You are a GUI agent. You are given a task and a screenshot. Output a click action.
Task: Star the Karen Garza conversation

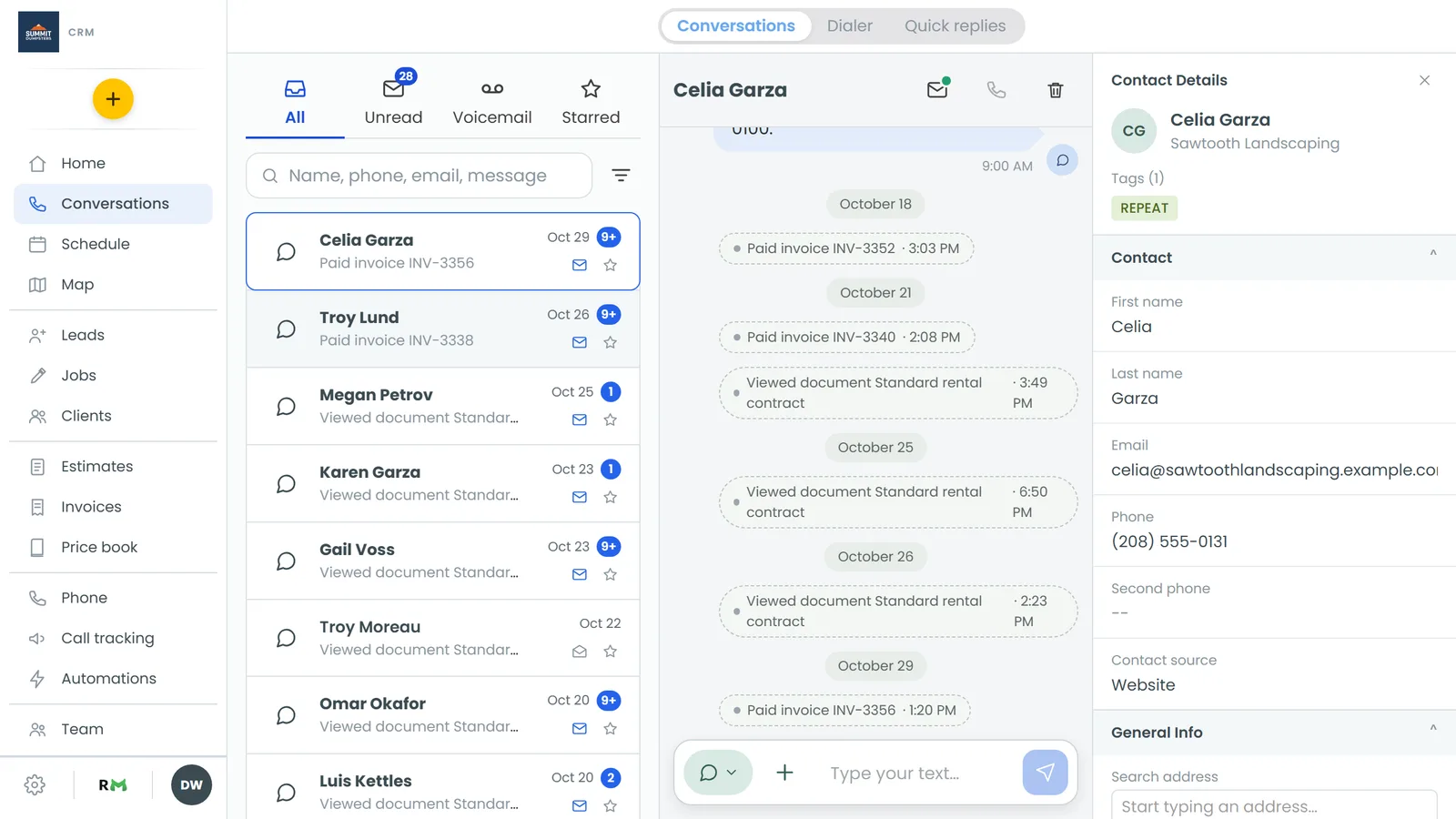tap(611, 497)
